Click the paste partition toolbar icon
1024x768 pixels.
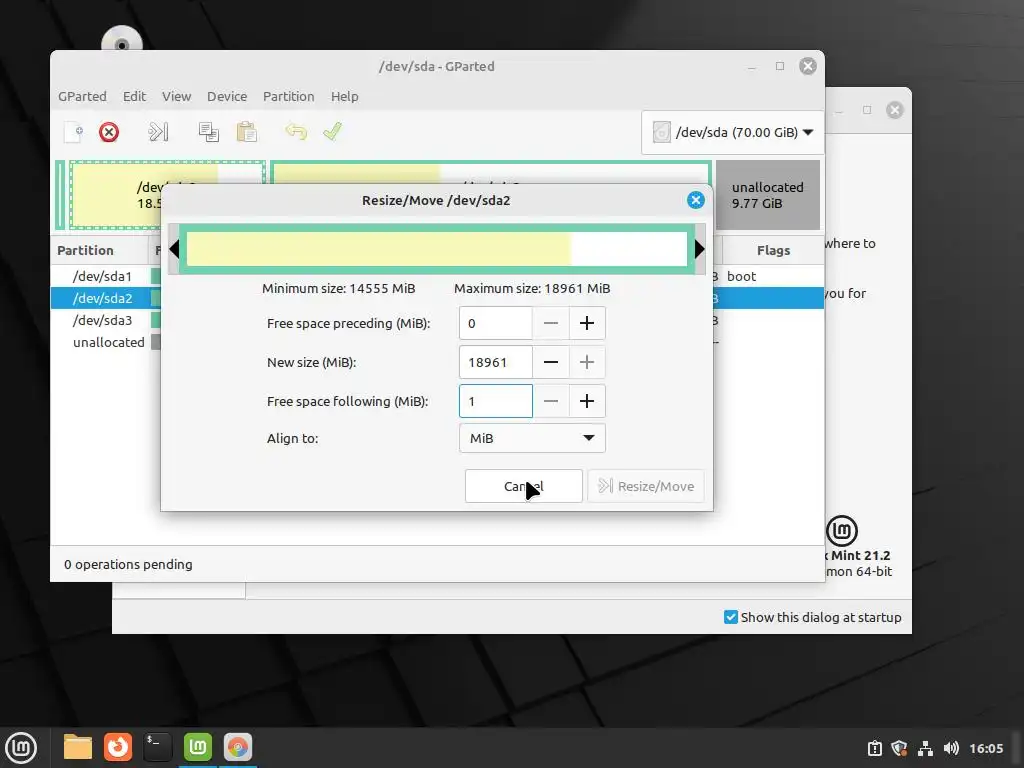pos(246,132)
